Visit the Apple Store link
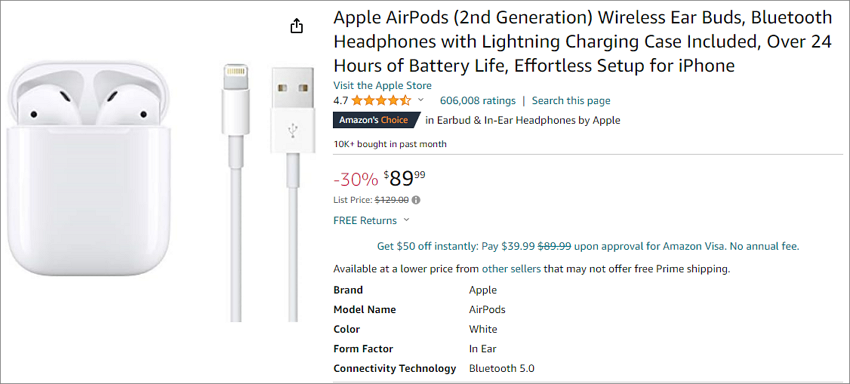The width and height of the screenshot is (850, 384). (x=382, y=85)
